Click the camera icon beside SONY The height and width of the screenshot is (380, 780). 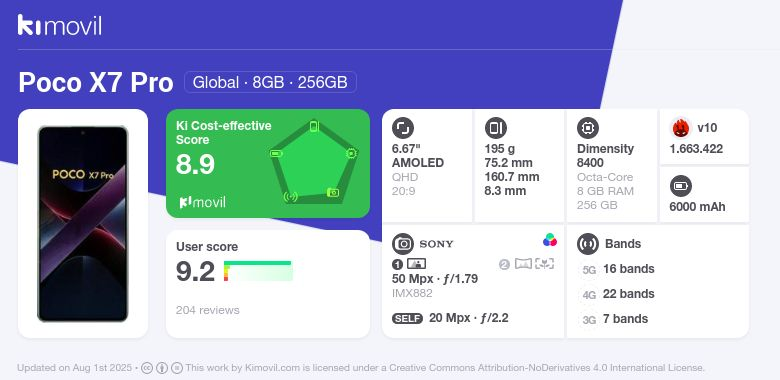click(x=403, y=244)
